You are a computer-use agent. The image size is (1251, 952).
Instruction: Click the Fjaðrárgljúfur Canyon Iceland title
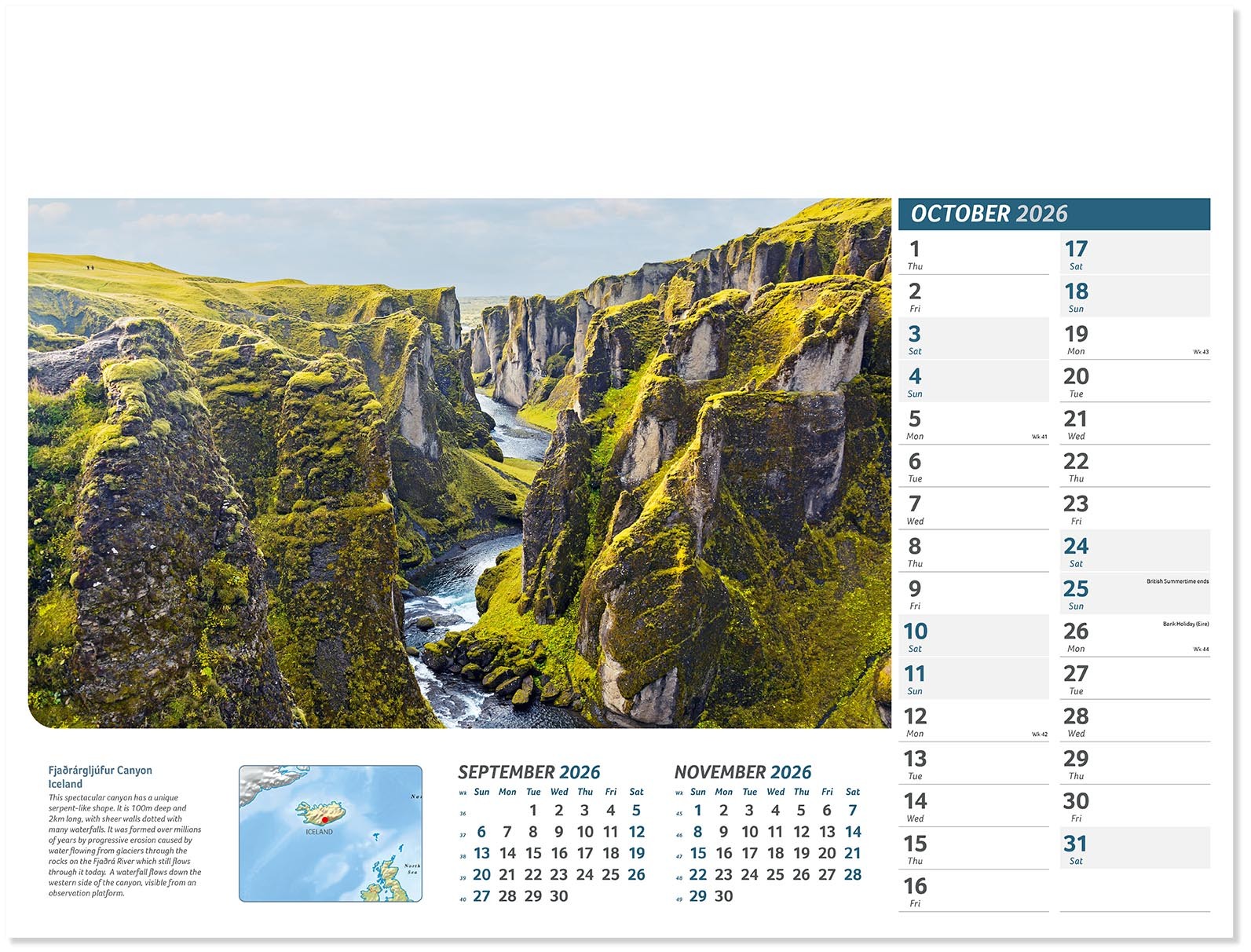[x=100, y=777]
